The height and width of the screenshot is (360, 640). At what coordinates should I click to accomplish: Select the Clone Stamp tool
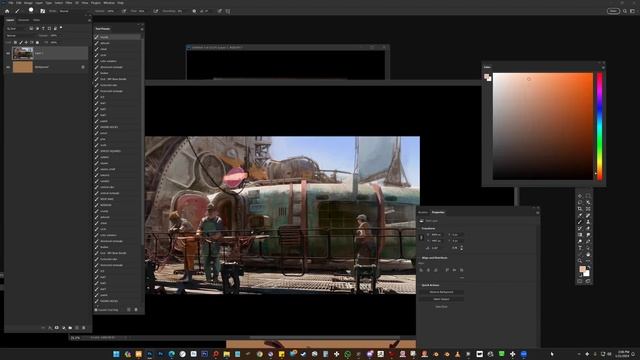point(588,222)
